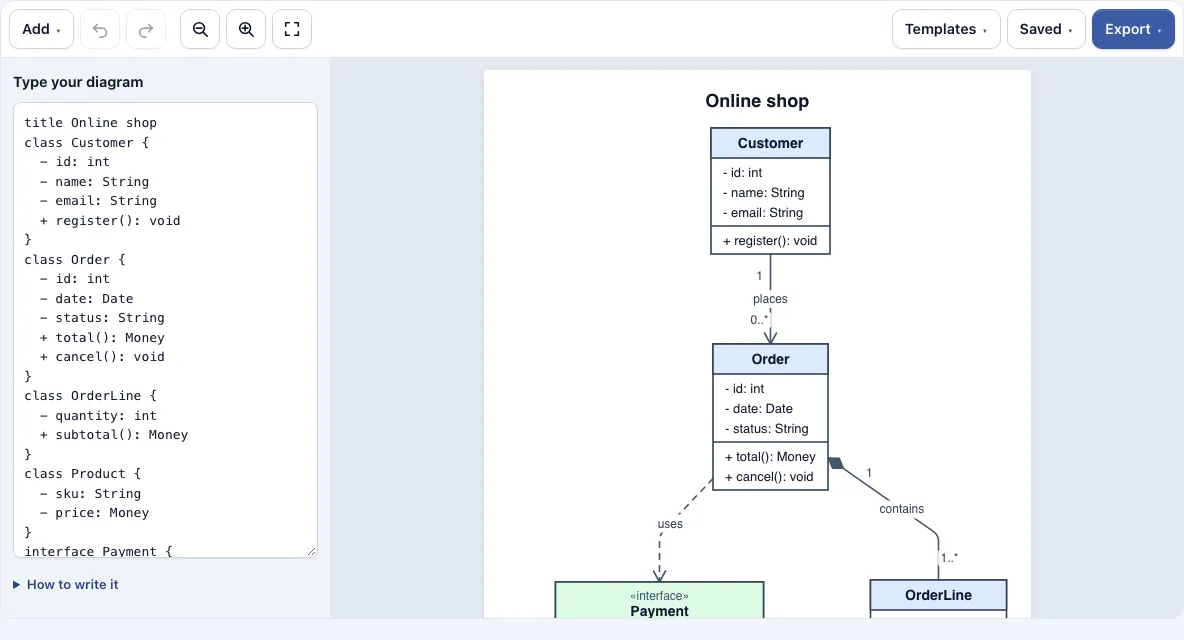The height and width of the screenshot is (640, 1184).
Task: Open the Add dropdown menu
Action: (42, 29)
